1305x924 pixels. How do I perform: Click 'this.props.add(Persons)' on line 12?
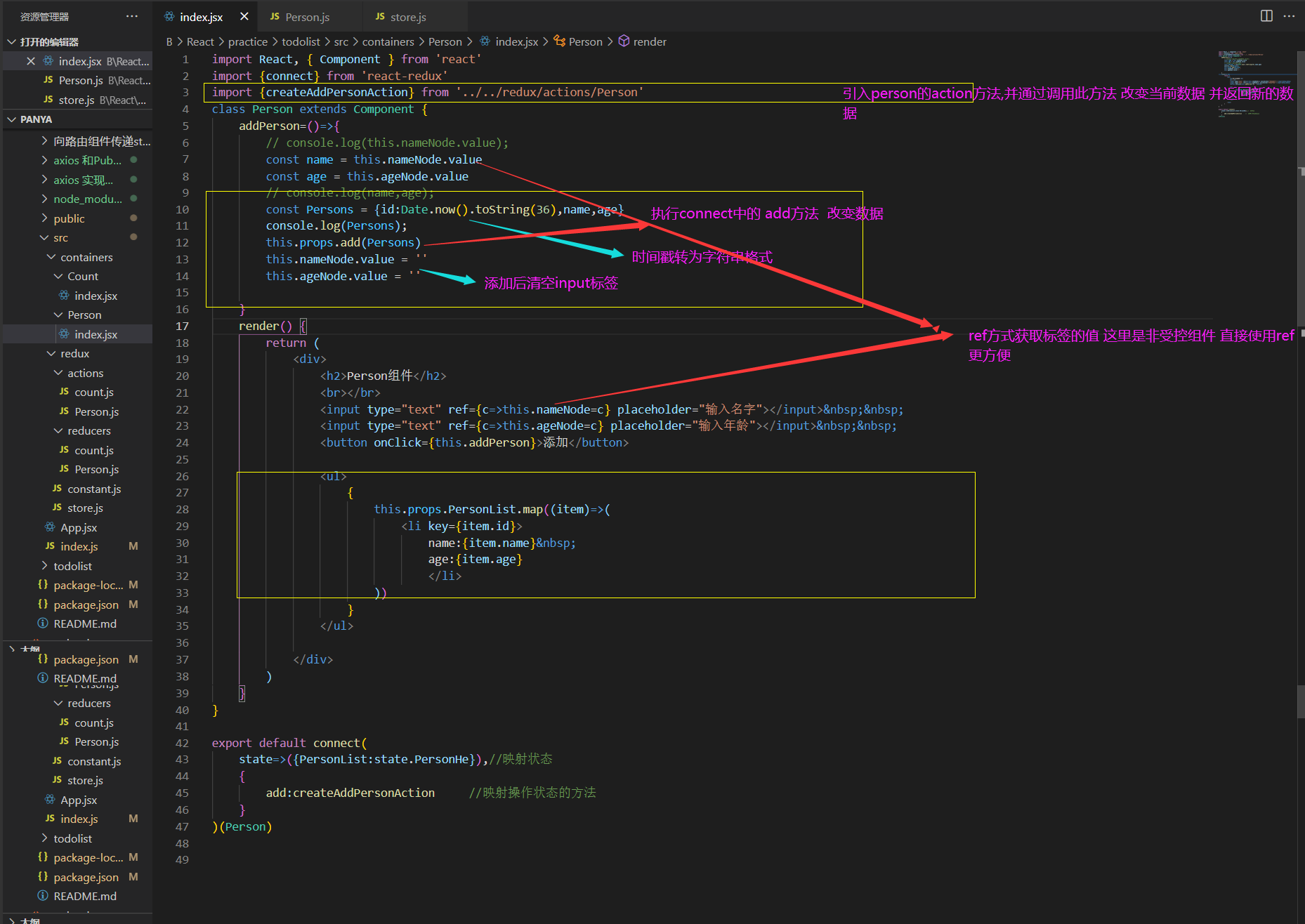(x=343, y=242)
